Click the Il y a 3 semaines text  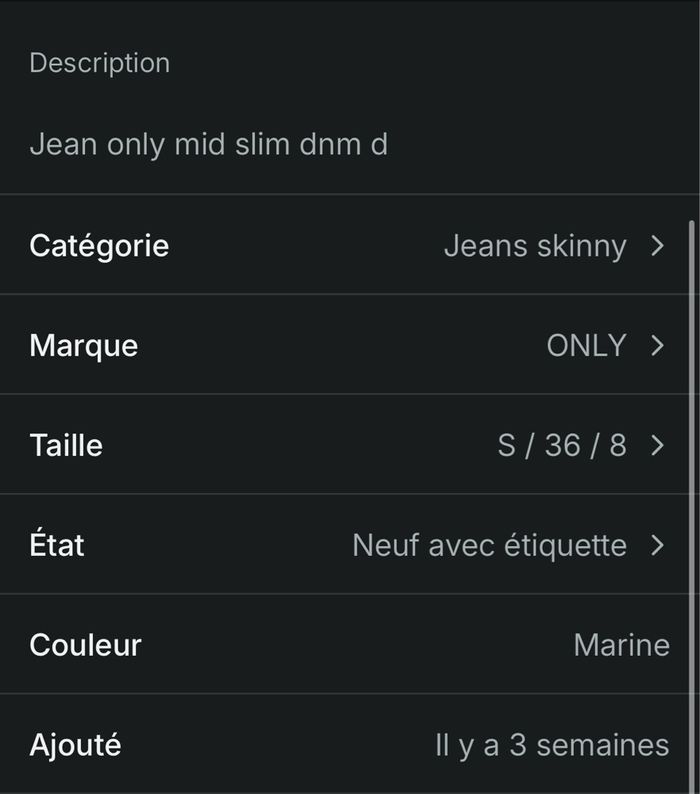click(552, 745)
